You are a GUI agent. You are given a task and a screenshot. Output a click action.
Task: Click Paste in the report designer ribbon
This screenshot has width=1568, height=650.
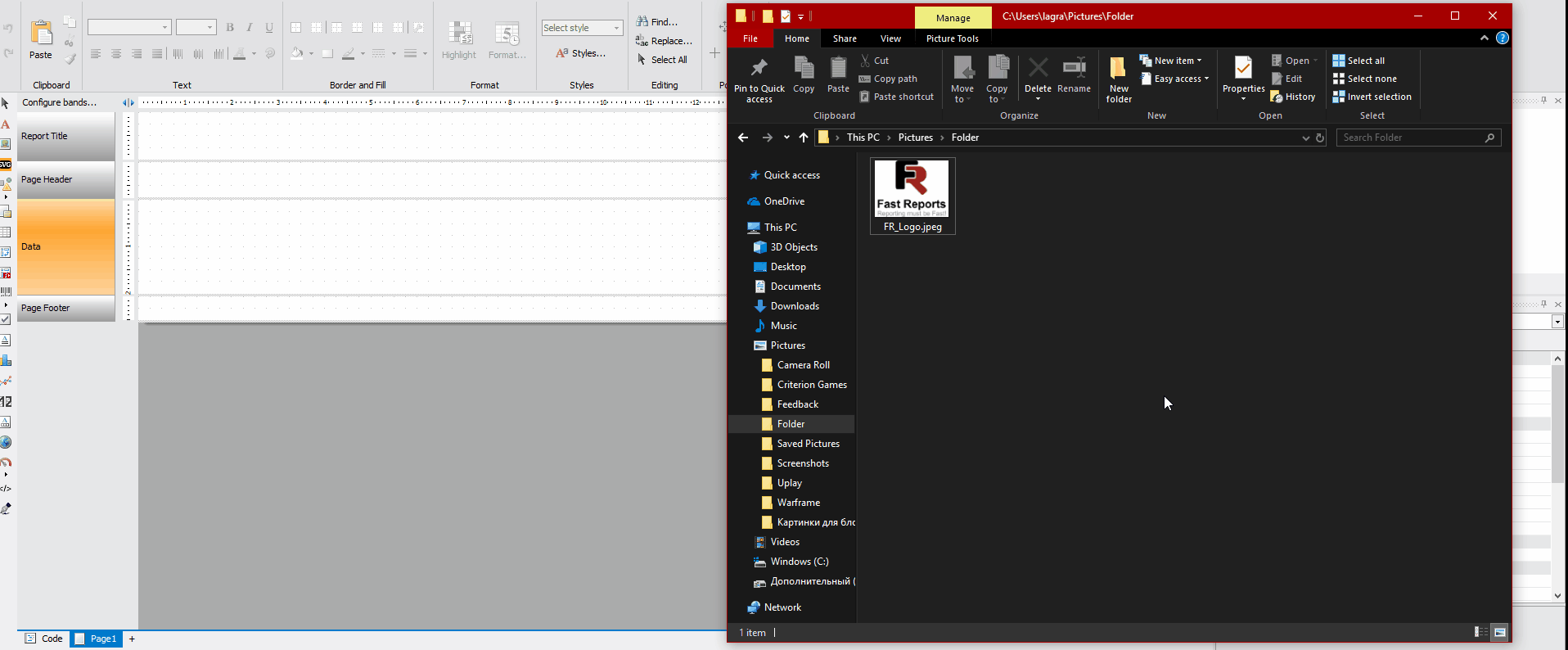coord(41,39)
